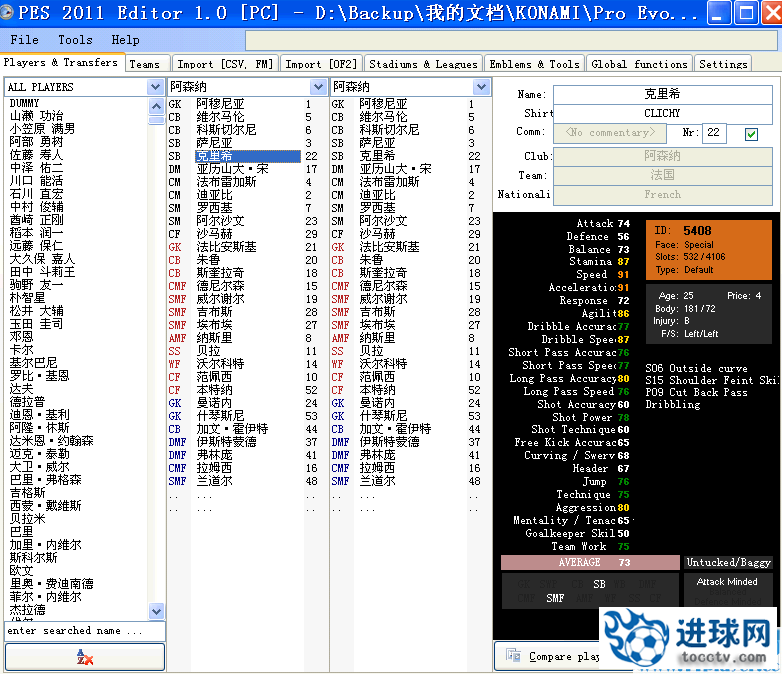Select 纳斯里 in the right squad list
Viewport: 782px width, 674px height.
point(378,338)
